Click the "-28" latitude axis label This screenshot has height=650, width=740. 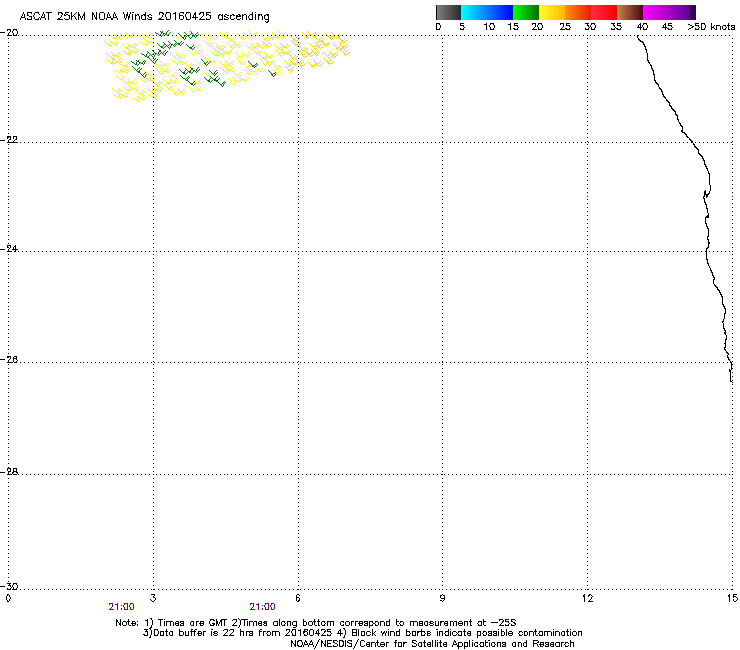[x=9, y=472]
